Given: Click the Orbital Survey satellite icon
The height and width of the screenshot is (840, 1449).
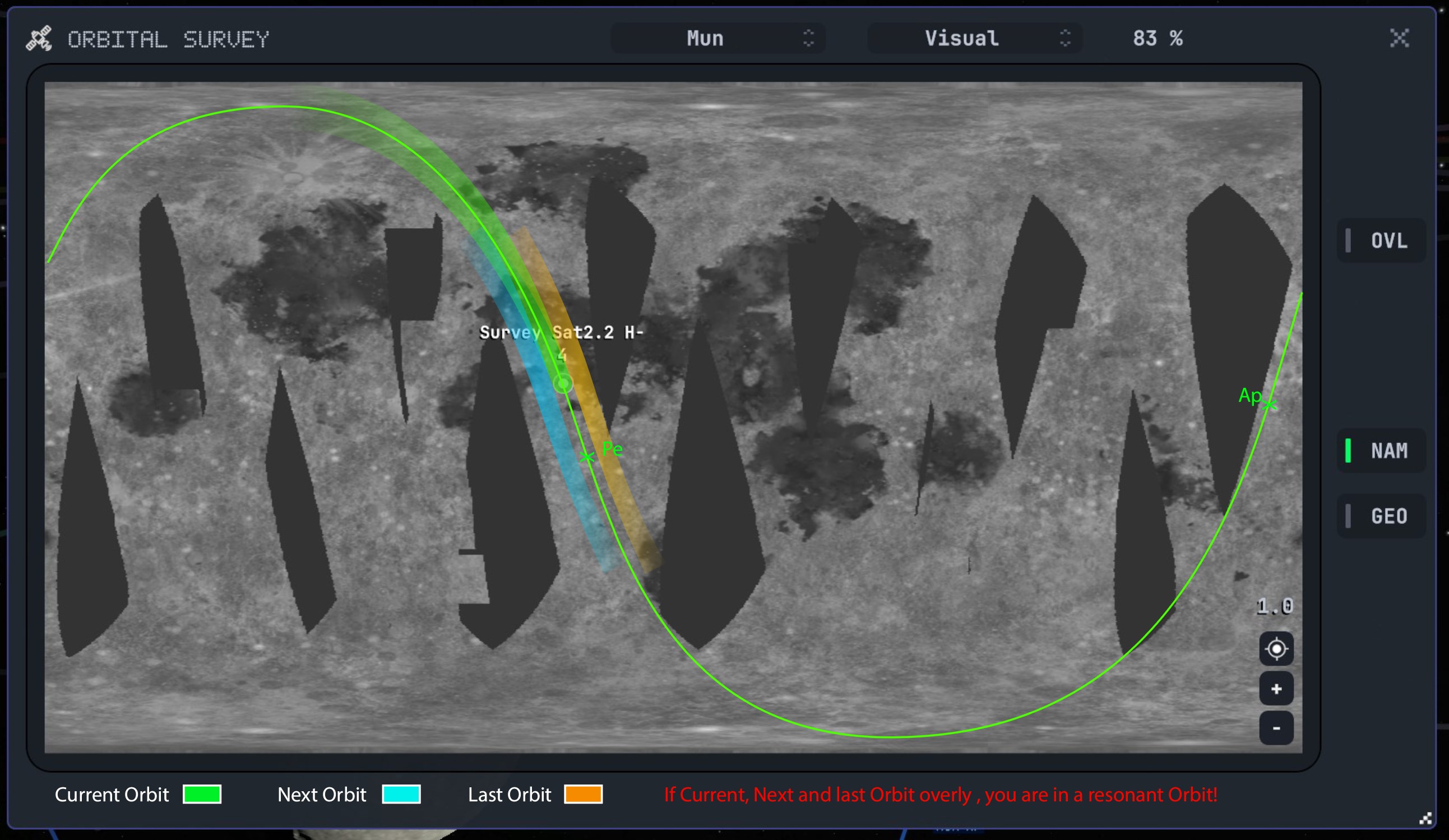Looking at the screenshot, I should click(x=39, y=39).
